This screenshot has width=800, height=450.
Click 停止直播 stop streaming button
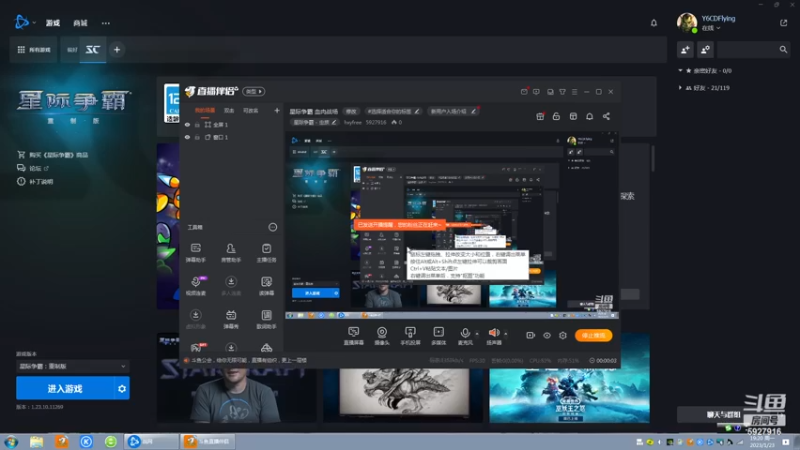(x=593, y=335)
